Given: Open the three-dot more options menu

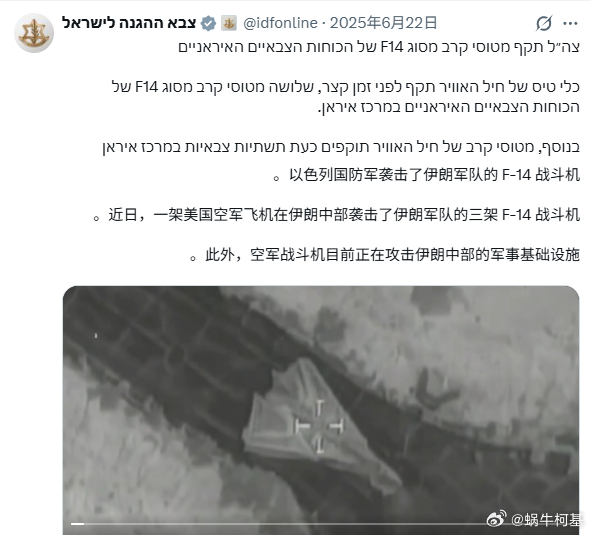Looking at the screenshot, I should pos(570,23).
